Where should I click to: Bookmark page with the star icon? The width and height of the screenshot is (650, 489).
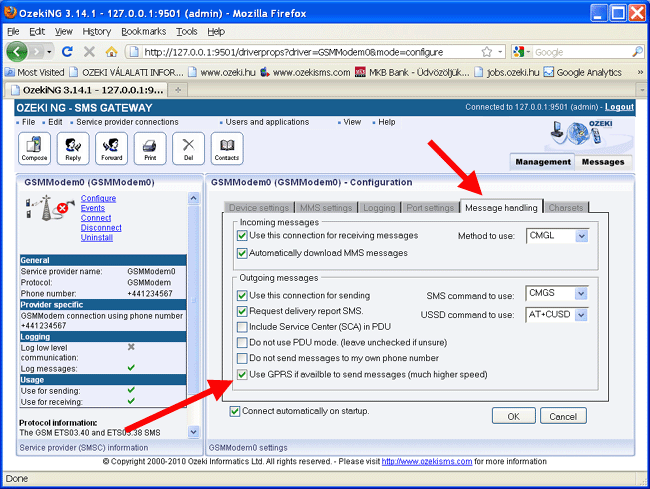point(487,52)
